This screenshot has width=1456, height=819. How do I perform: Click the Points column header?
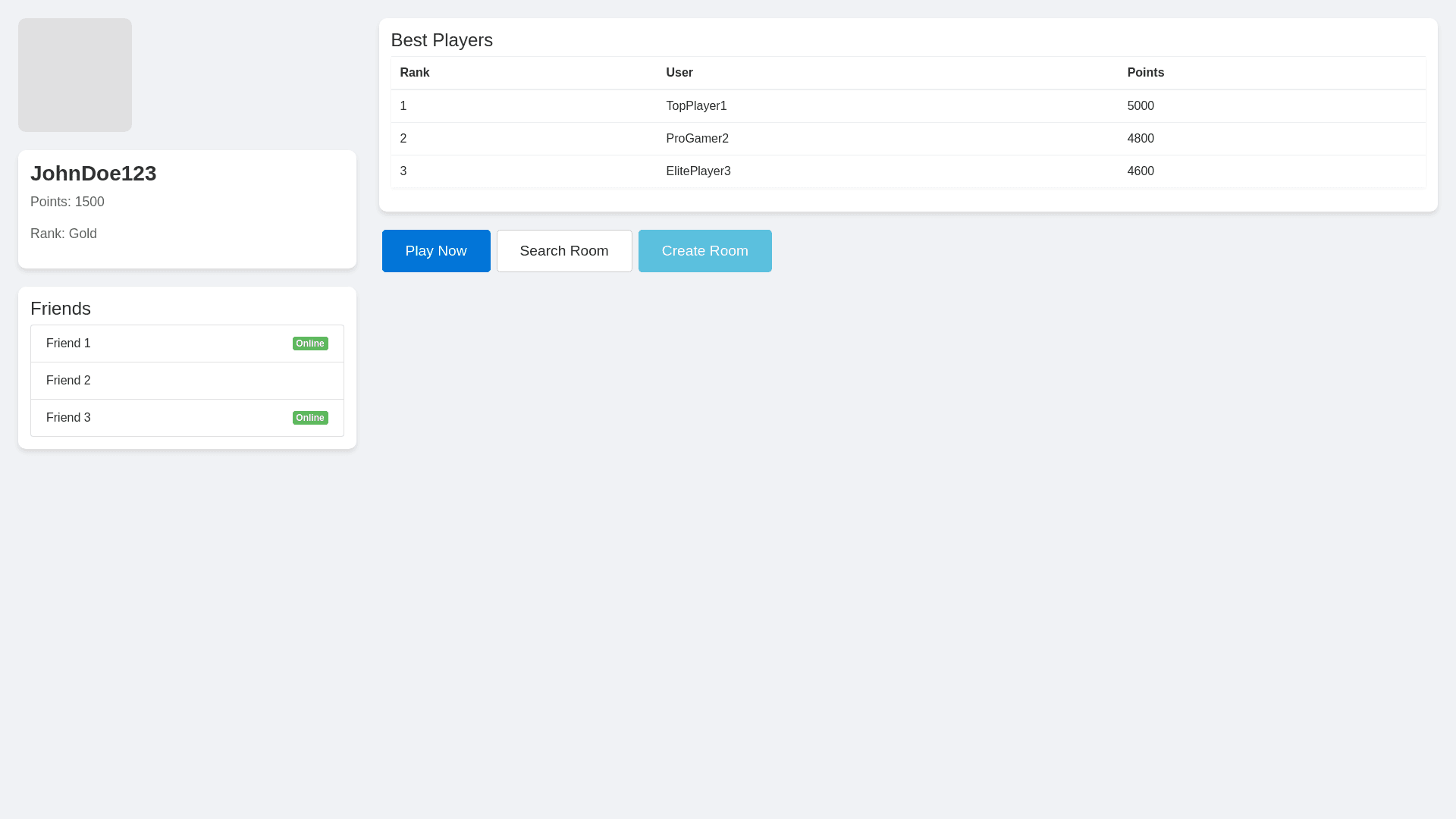point(1145,73)
